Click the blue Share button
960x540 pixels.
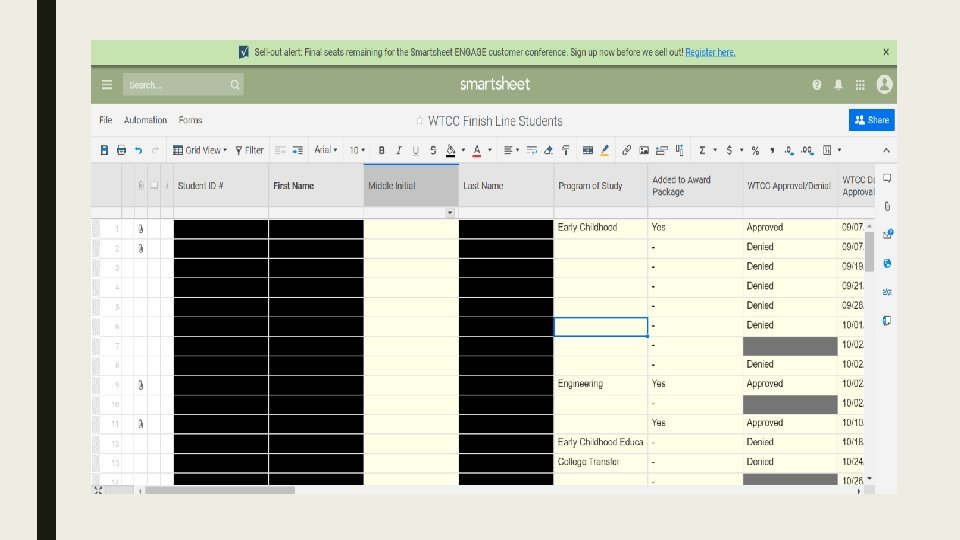click(871, 120)
